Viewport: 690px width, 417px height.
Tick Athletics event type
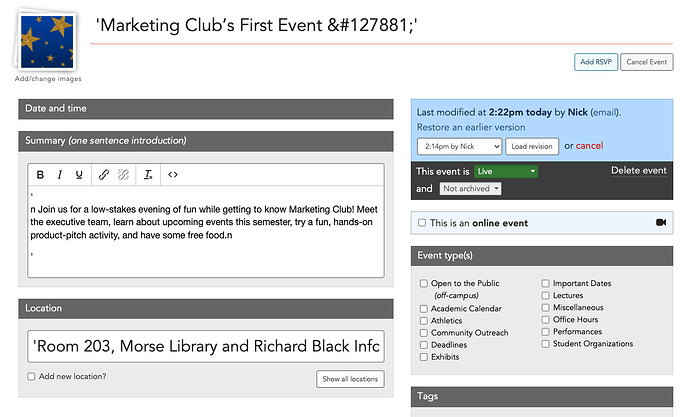[x=424, y=321]
